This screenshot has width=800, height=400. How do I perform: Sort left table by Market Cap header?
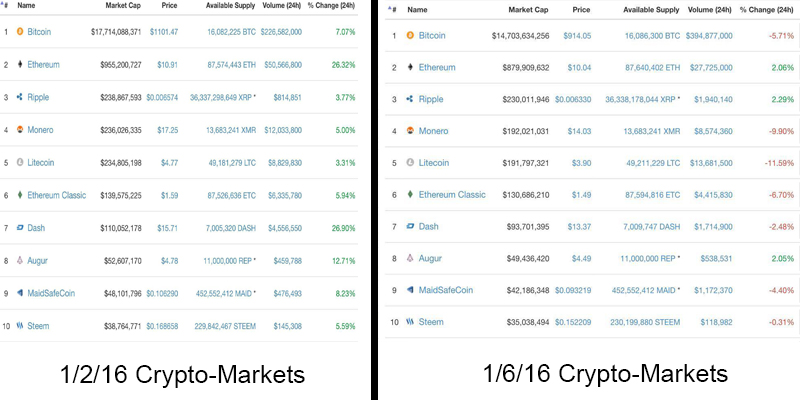pos(123,6)
